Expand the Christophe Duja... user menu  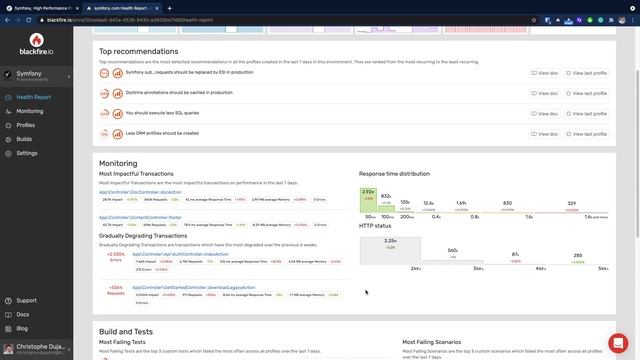[x=36, y=349]
